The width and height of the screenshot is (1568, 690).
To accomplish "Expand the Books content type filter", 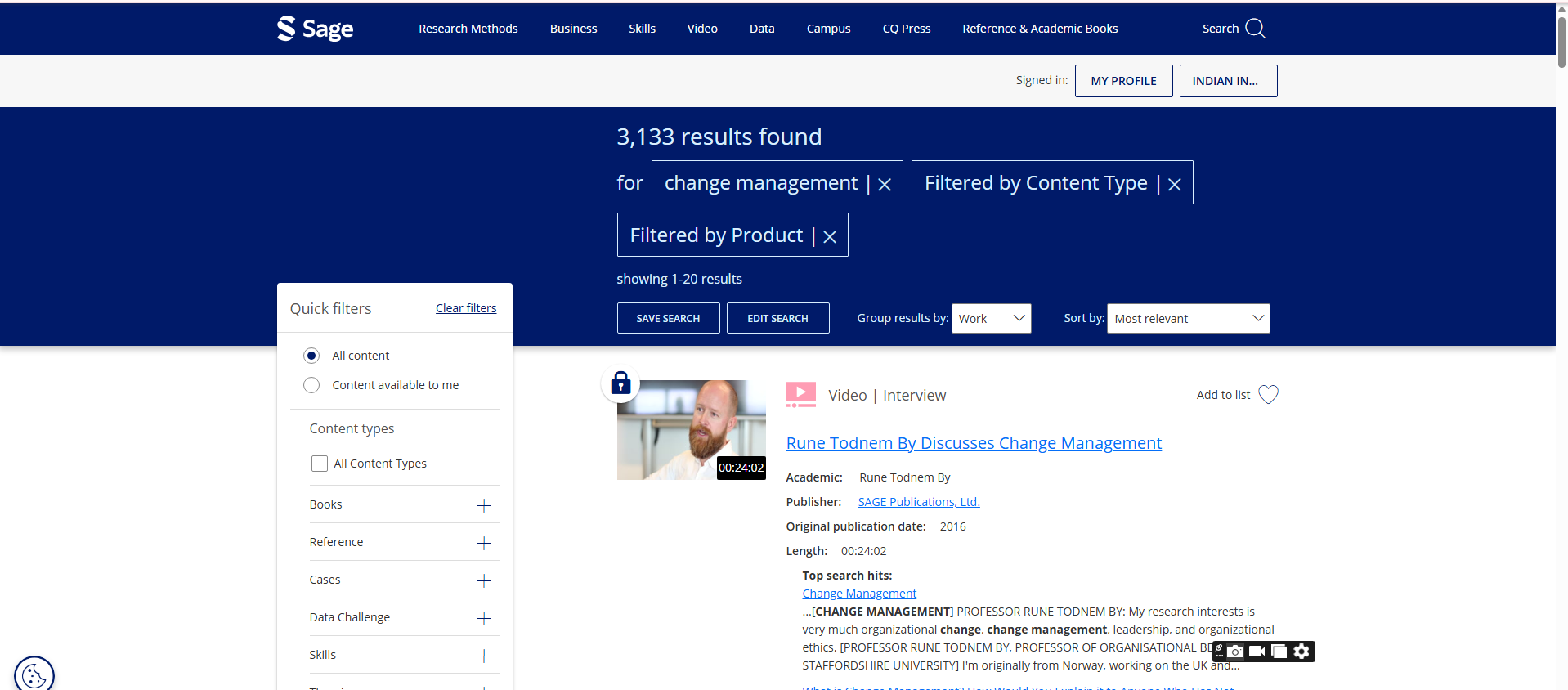I will (484, 505).
